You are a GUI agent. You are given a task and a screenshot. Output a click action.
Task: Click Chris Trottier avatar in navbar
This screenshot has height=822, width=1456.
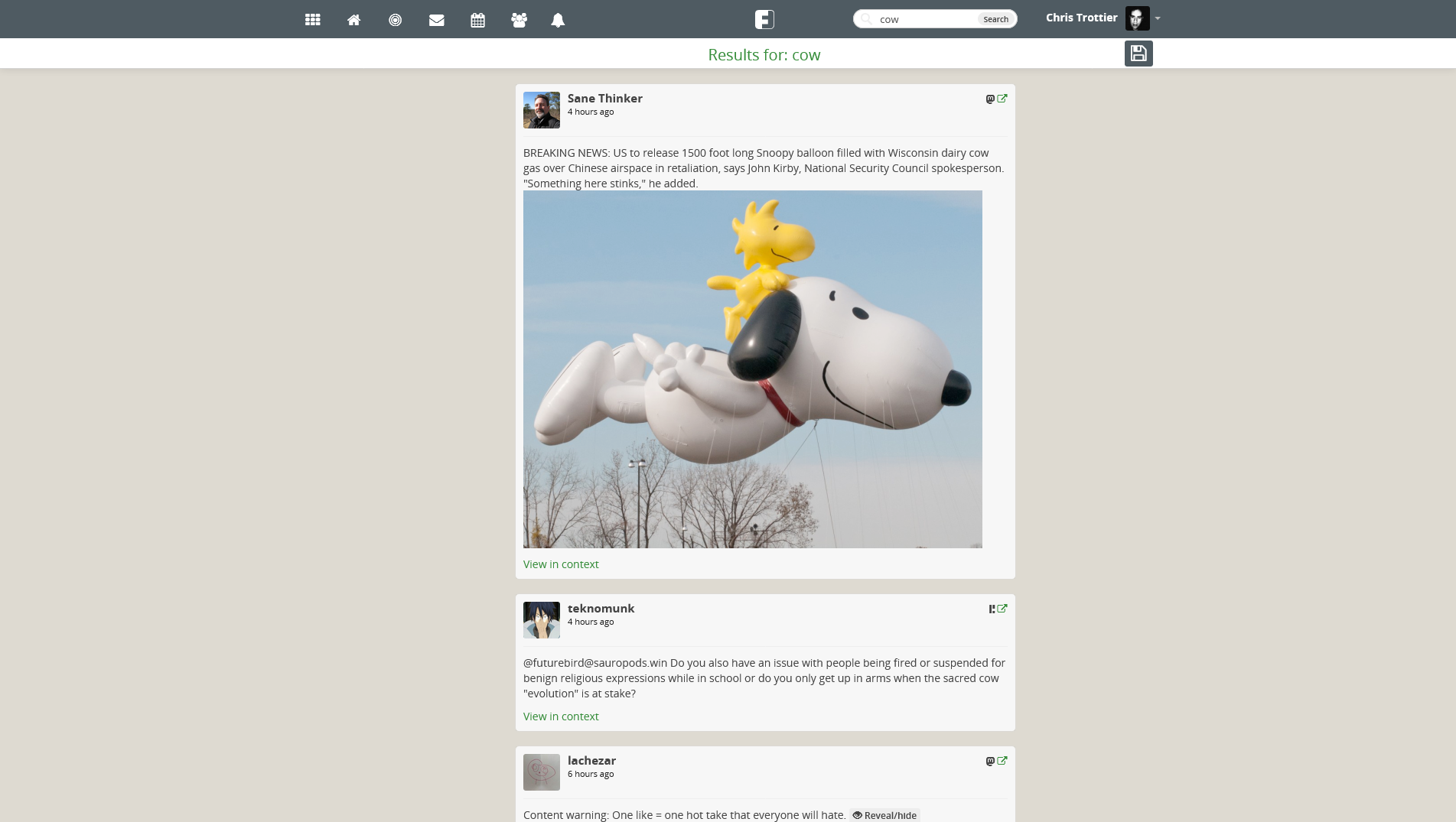pyautogui.click(x=1137, y=18)
